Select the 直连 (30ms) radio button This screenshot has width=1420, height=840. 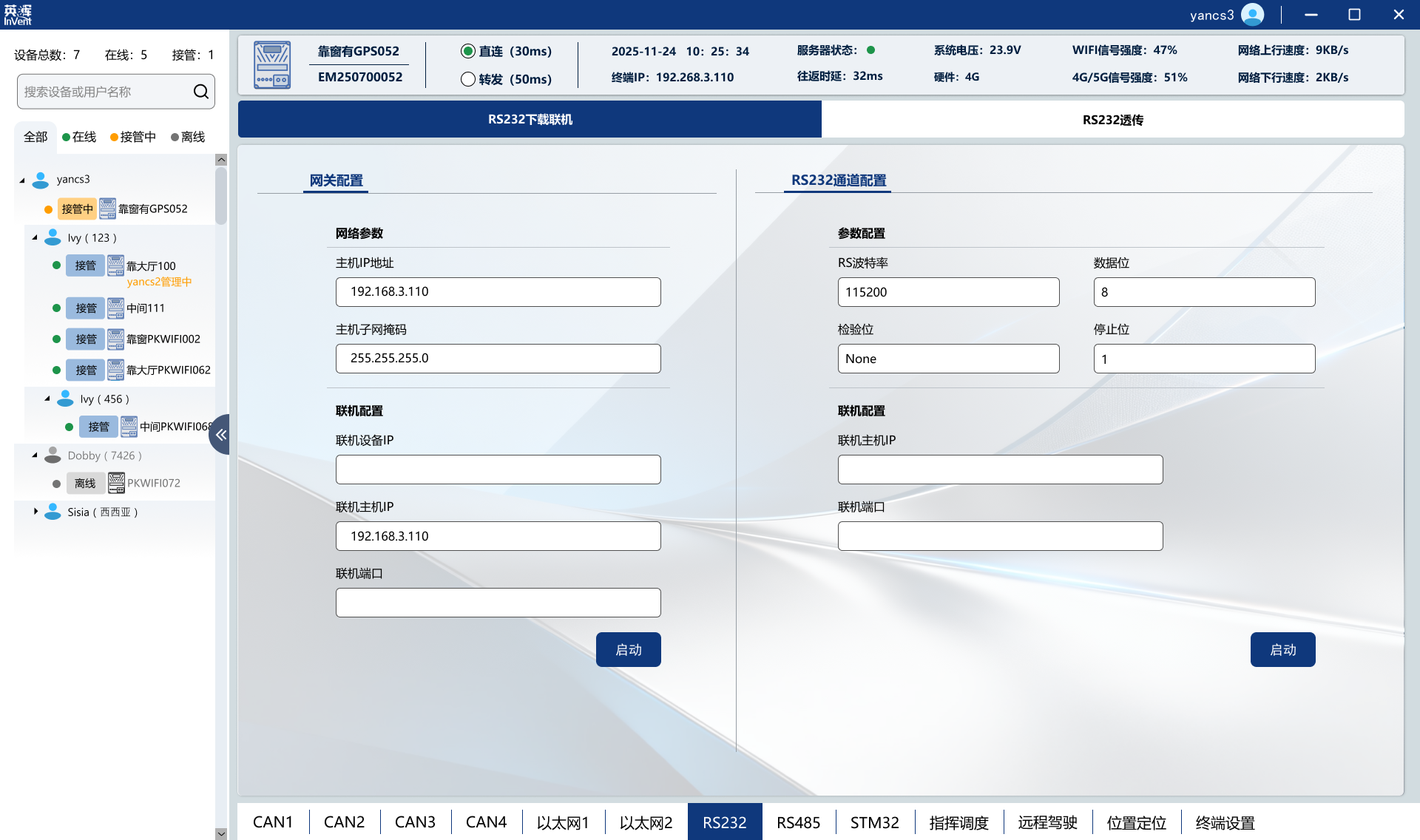tap(467, 51)
